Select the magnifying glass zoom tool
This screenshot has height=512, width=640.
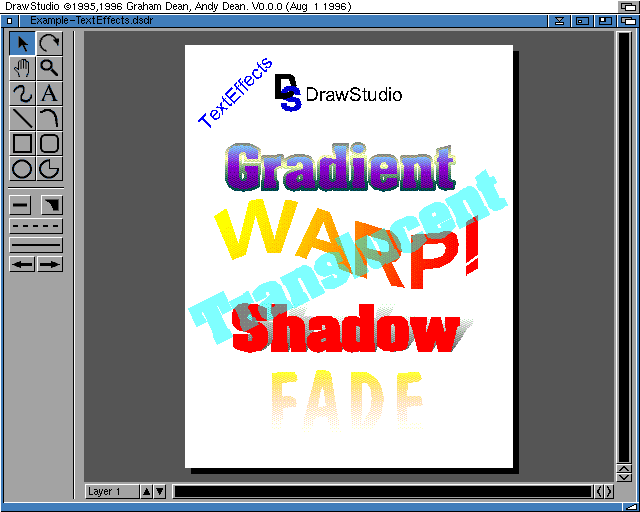pyautogui.click(x=49, y=68)
